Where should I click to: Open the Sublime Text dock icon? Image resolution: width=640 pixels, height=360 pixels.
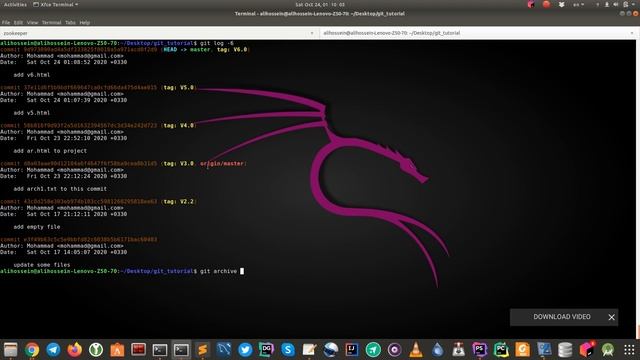click(x=202, y=350)
